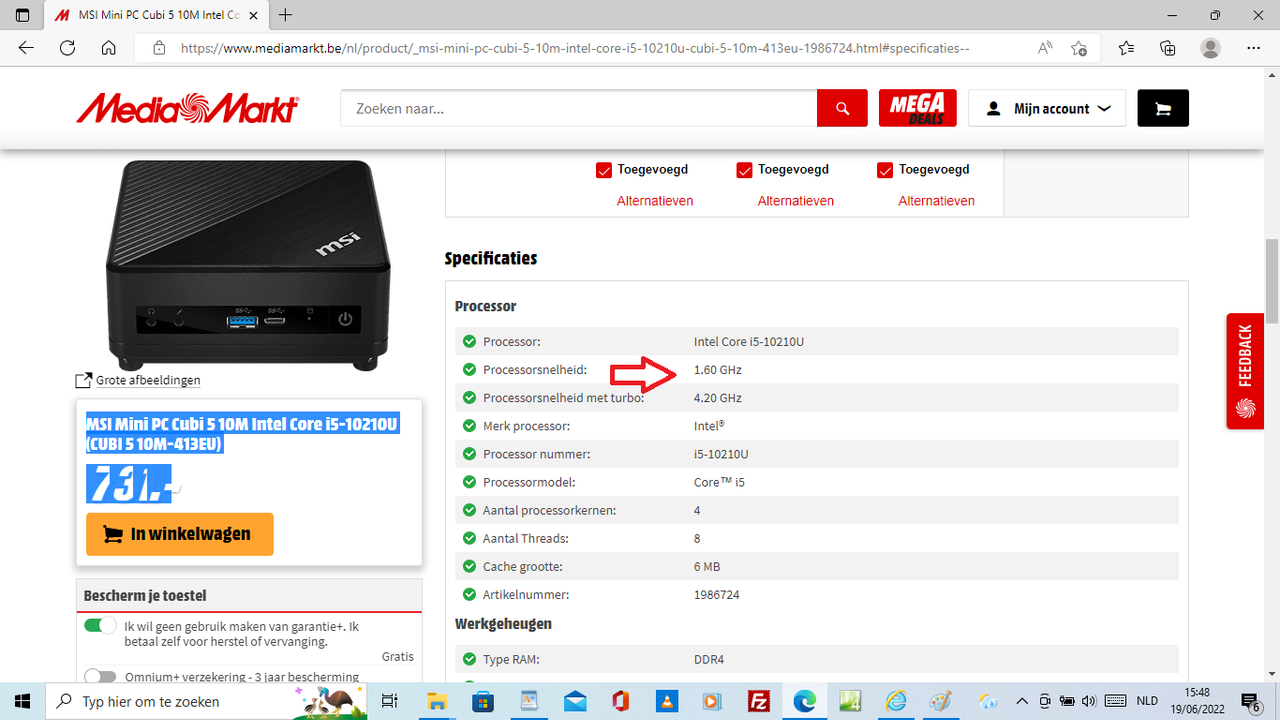Click the MSI Cubi product image
This screenshot has width=1280, height=720.
pyautogui.click(x=248, y=264)
